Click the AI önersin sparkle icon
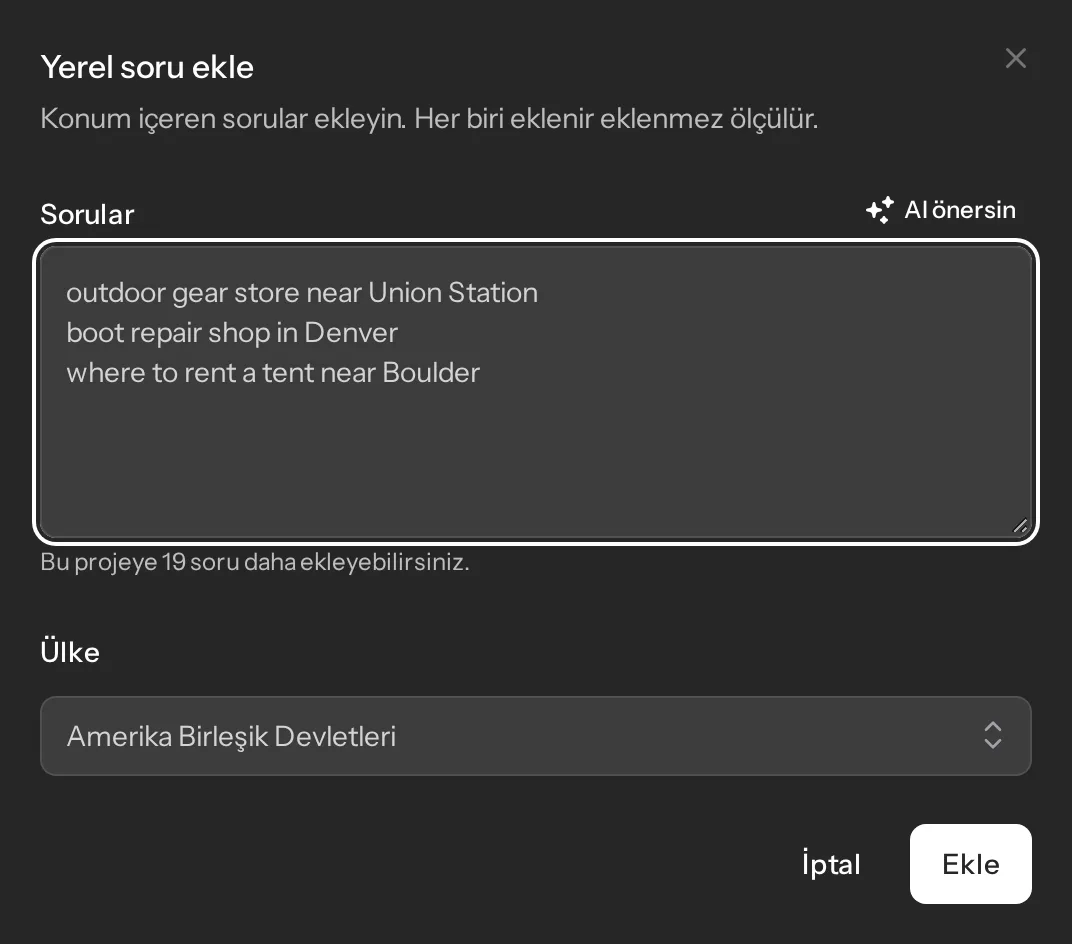This screenshot has width=1072, height=944. point(880,210)
